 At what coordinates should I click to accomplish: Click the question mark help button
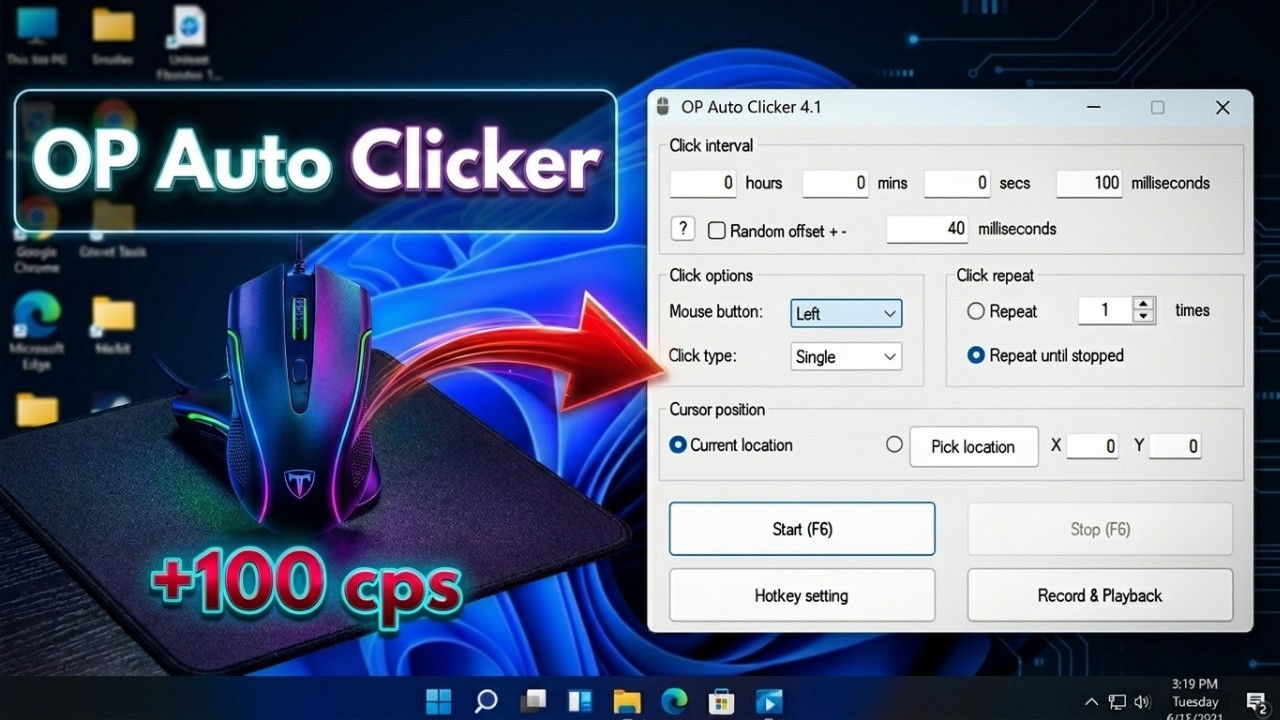[682, 229]
